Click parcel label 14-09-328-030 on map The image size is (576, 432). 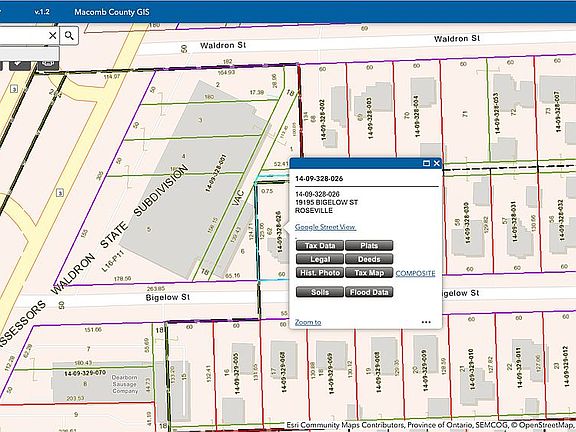(467, 223)
